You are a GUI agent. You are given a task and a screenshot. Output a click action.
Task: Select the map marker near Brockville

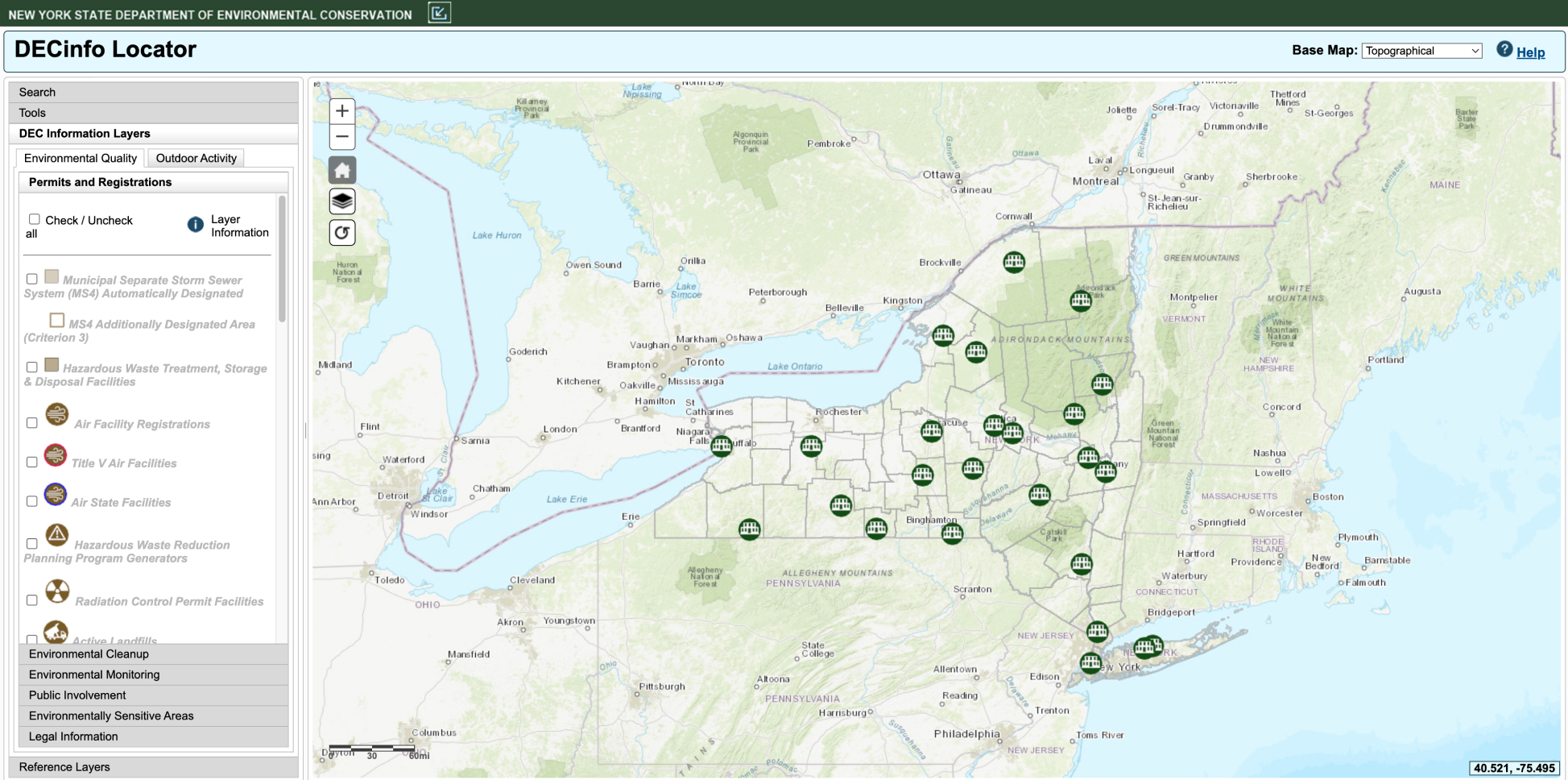(1014, 262)
